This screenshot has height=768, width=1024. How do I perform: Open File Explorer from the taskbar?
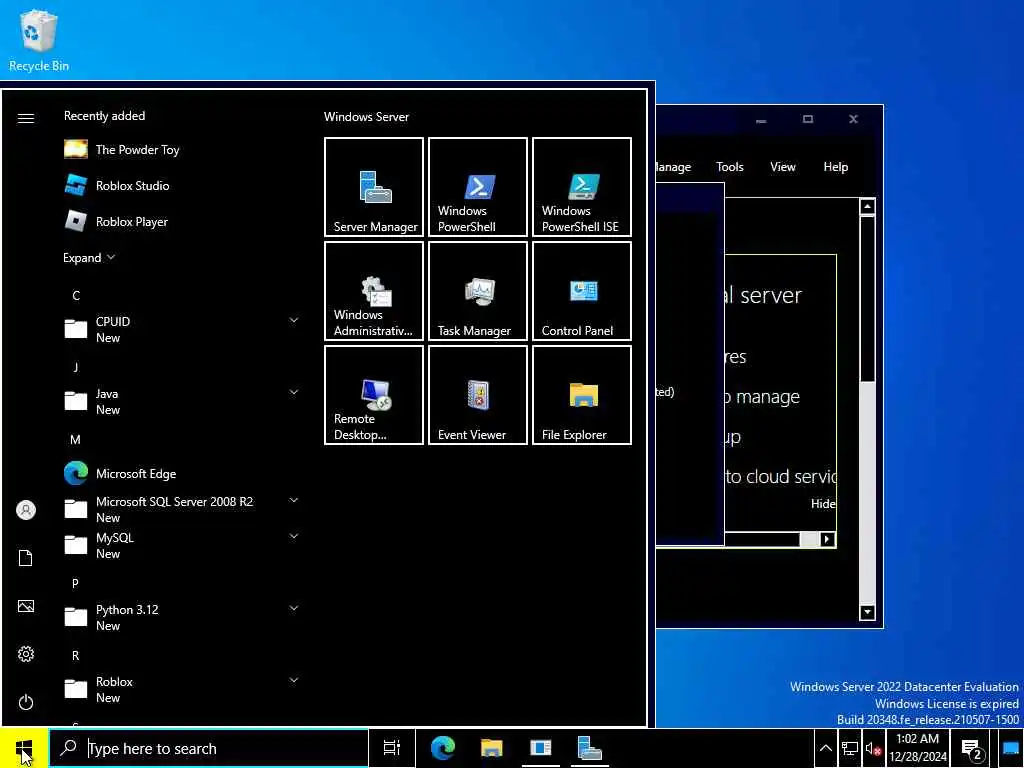[491, 748]
